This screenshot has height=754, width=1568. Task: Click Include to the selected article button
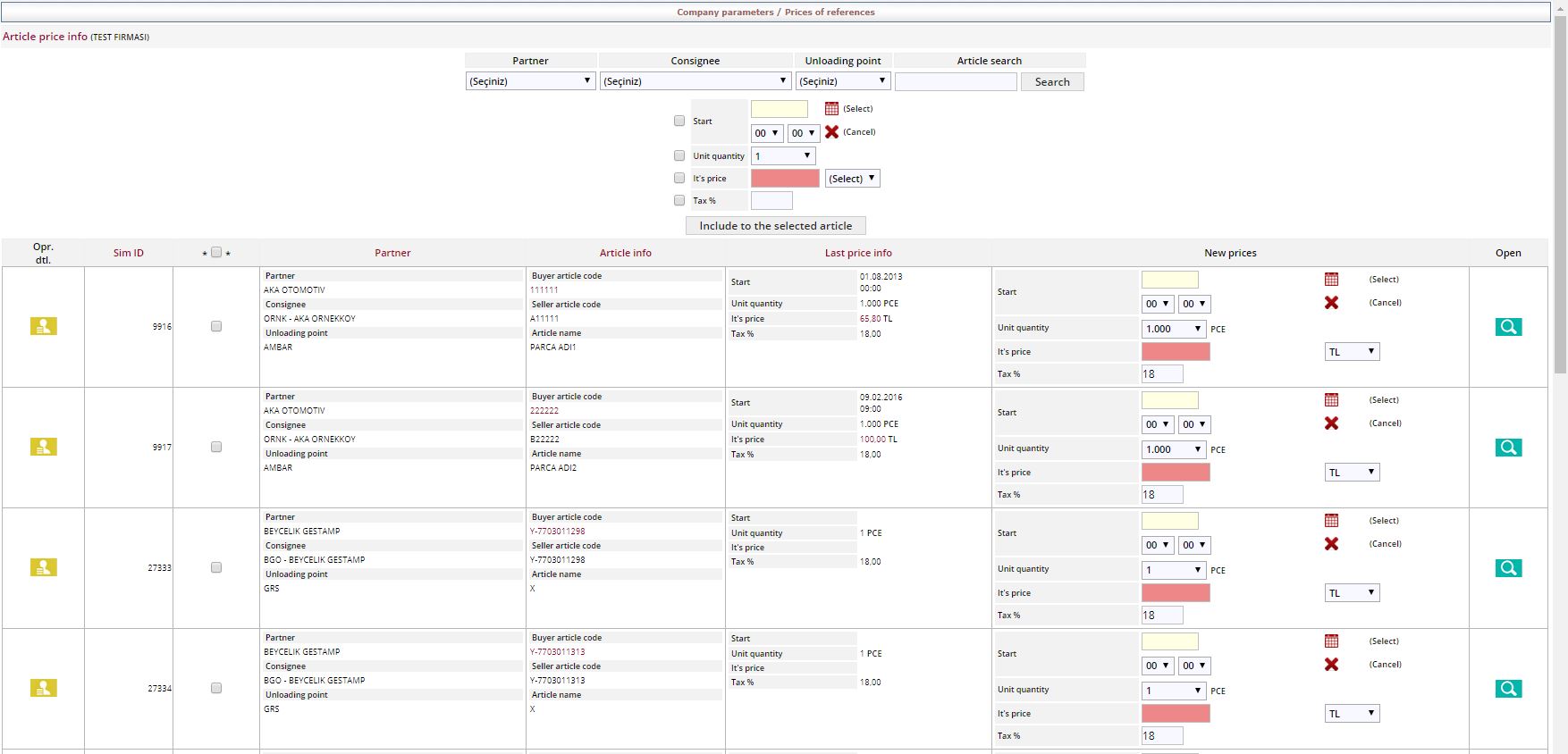coord(775,226)
